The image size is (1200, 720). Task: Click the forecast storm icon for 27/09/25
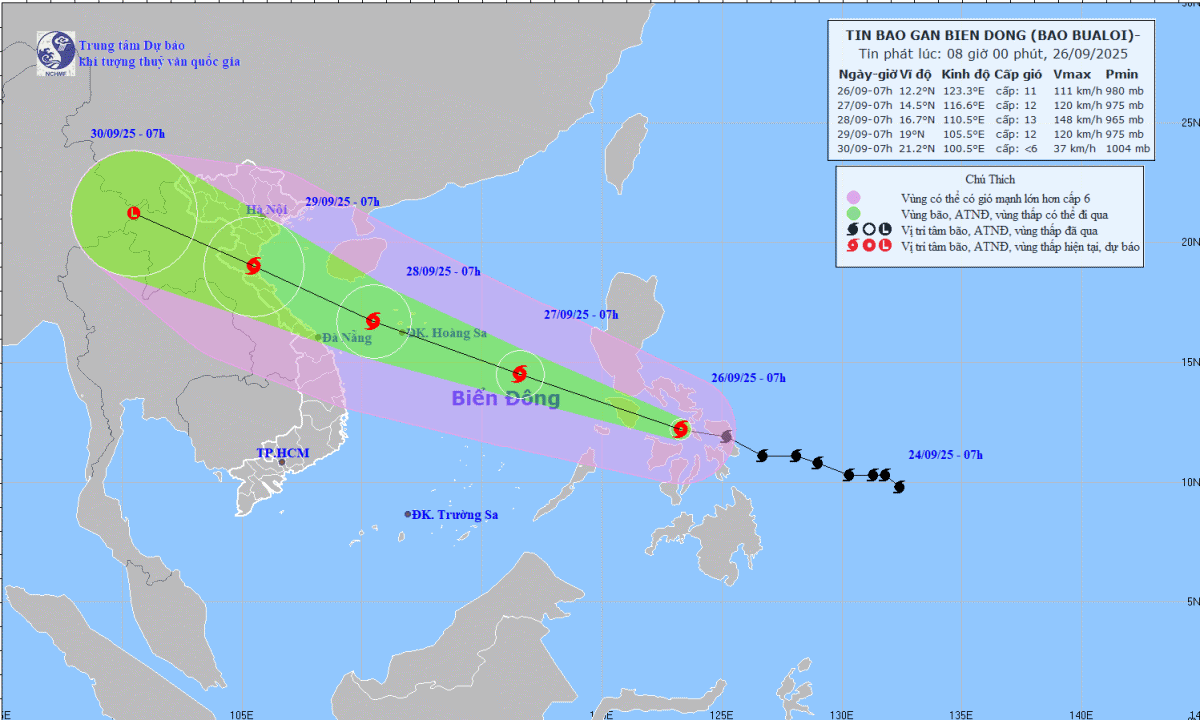pos(520,374)
